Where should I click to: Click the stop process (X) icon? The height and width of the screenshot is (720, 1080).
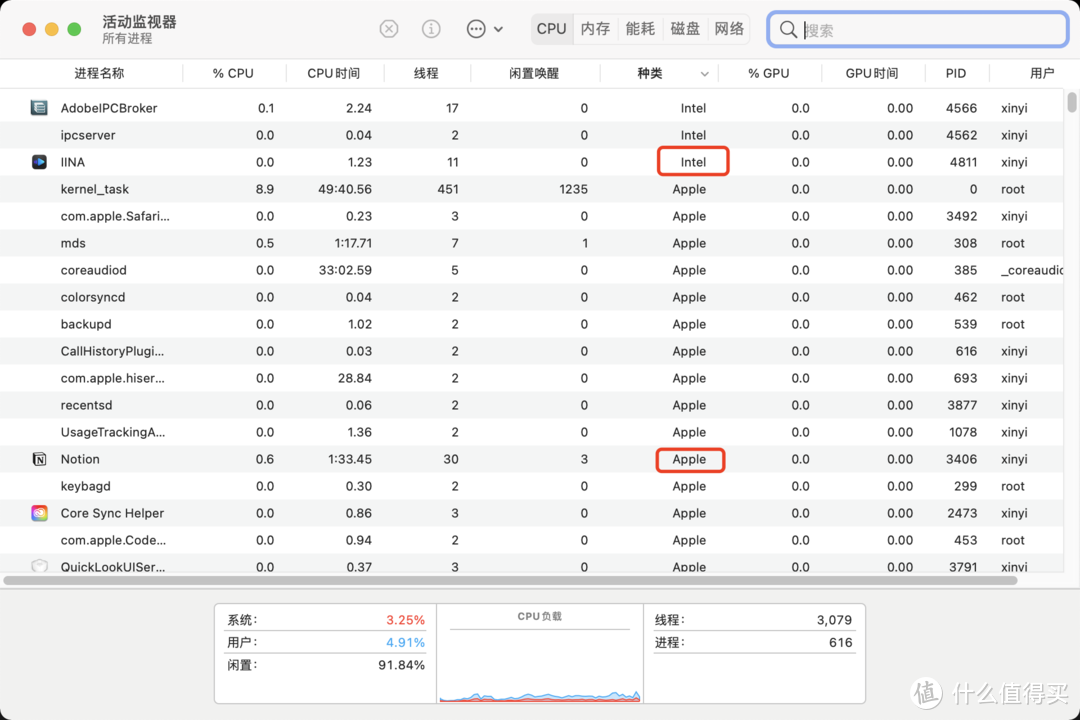coord(388,28)
